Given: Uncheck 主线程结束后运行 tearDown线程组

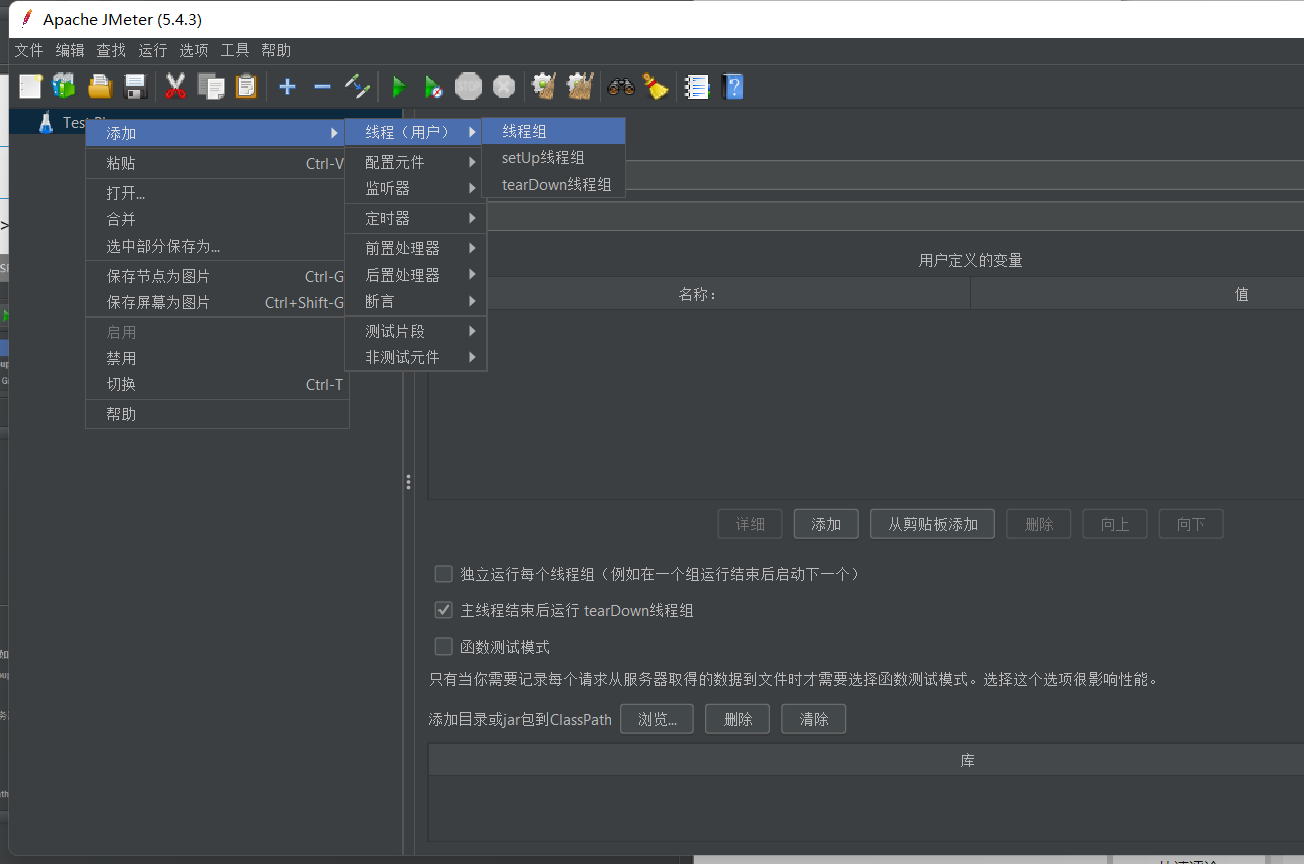Looking at the screenshot, I should pyautogui.click(x=443, y=610).
